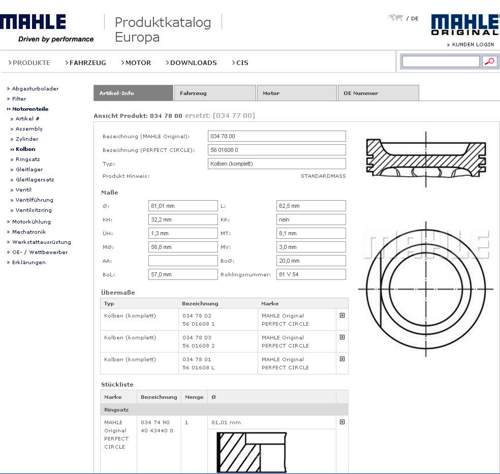Expand the 034 78 01 oversize row

342,359
